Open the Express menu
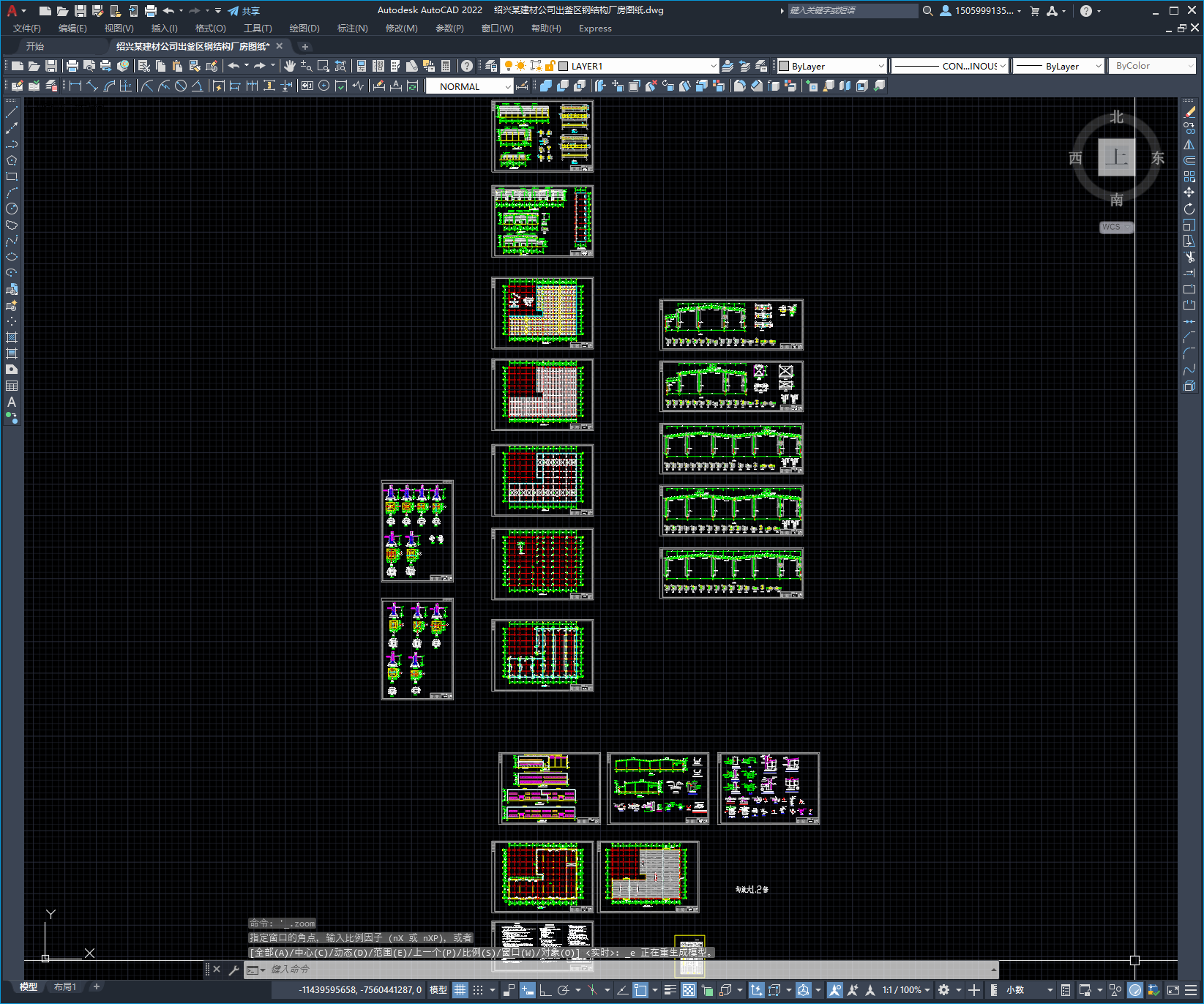Viewport: 1204px width, 1004px height. [x=595, y=29]
